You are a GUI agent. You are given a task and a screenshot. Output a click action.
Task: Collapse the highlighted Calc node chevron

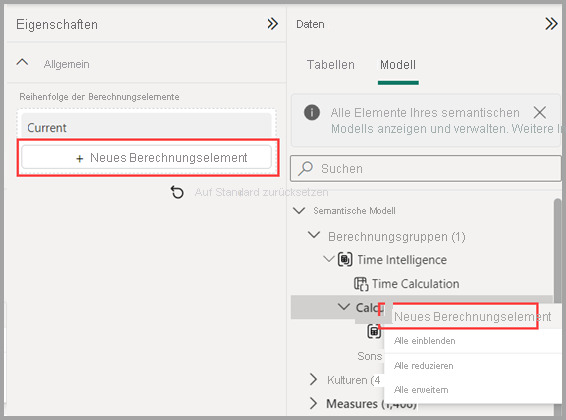coord(344,307)
